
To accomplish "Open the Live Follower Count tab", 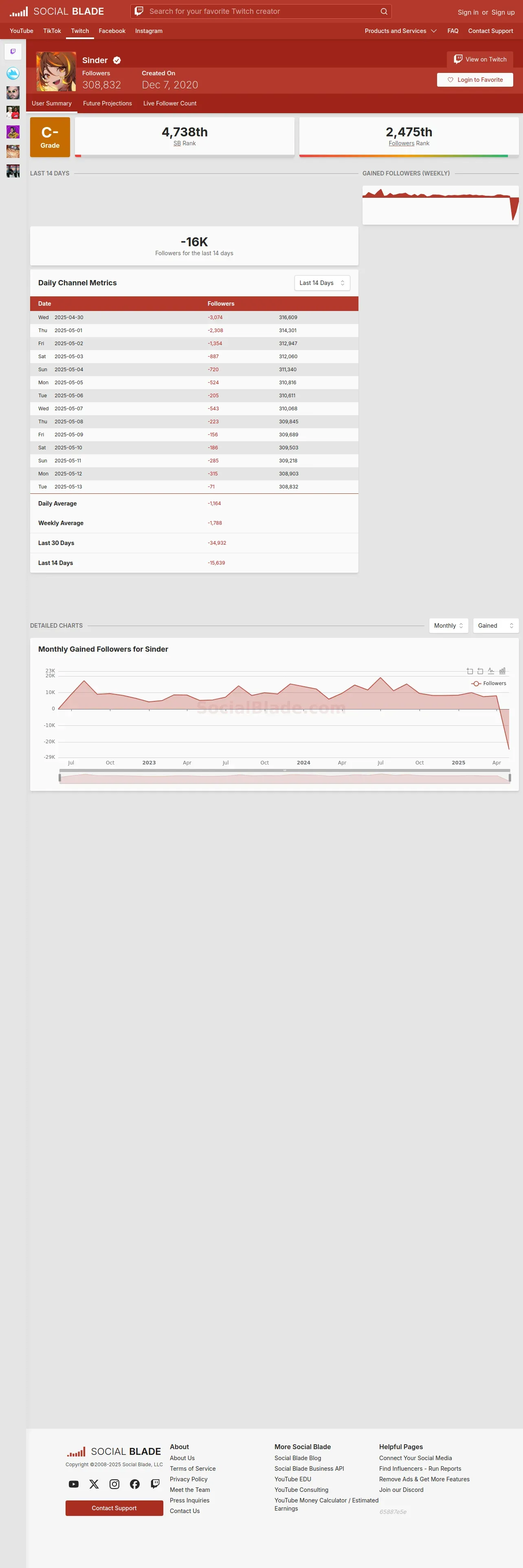I will click(x=170, y=103).
